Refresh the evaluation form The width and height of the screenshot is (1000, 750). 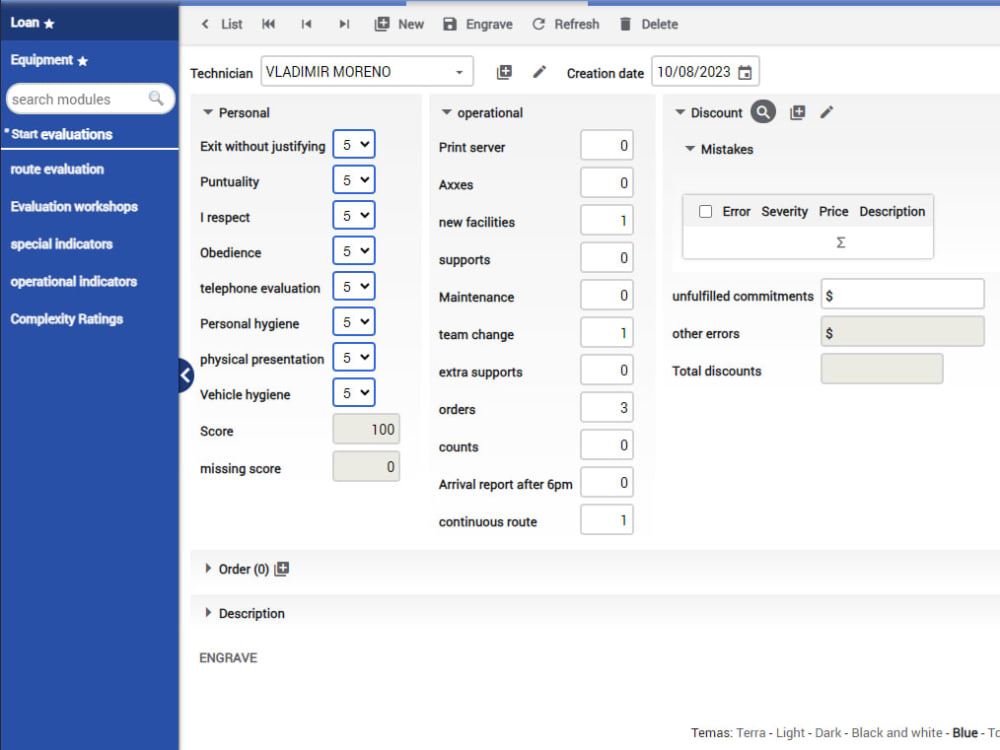tap(566, 24)
